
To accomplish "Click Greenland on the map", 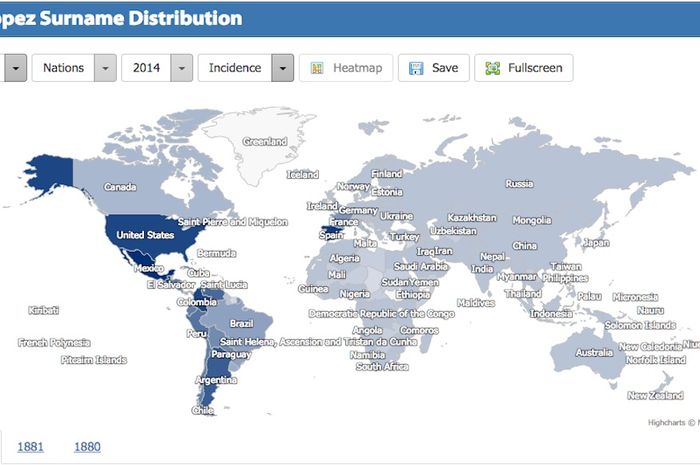I will 264,142.
